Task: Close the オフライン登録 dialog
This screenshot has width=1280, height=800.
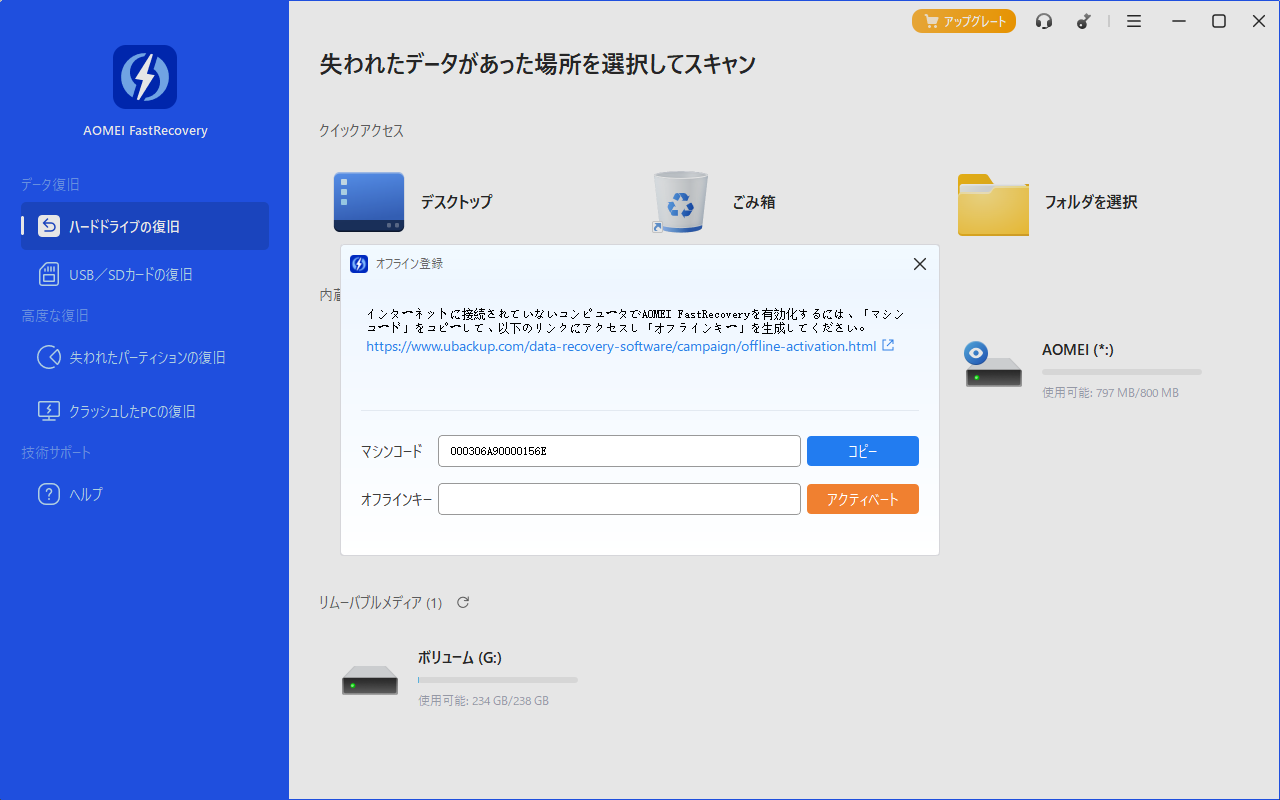Action: pyautogui.click(x=920, y=264)
